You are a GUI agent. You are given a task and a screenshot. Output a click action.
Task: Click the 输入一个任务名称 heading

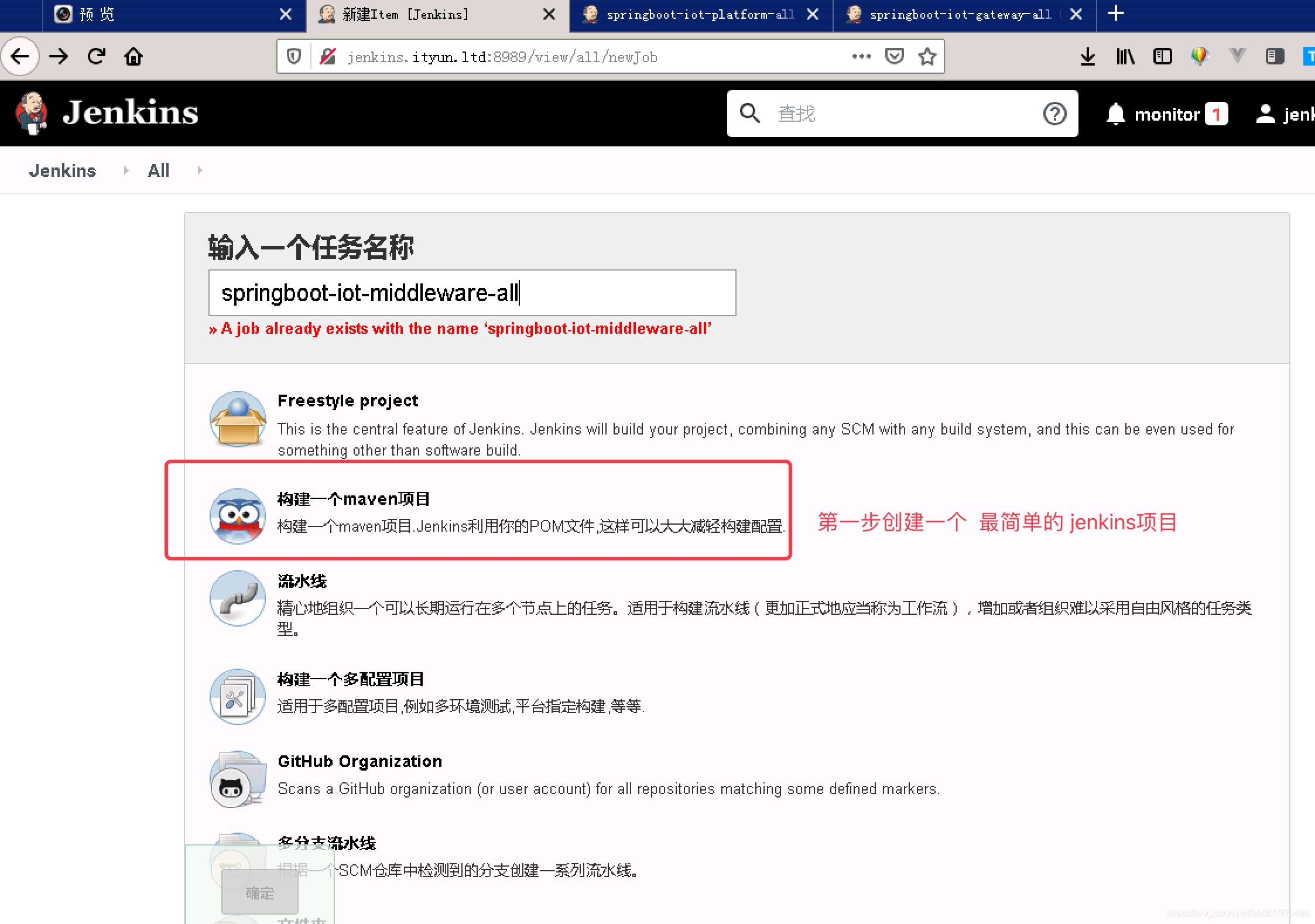click(x=311, y=247)
